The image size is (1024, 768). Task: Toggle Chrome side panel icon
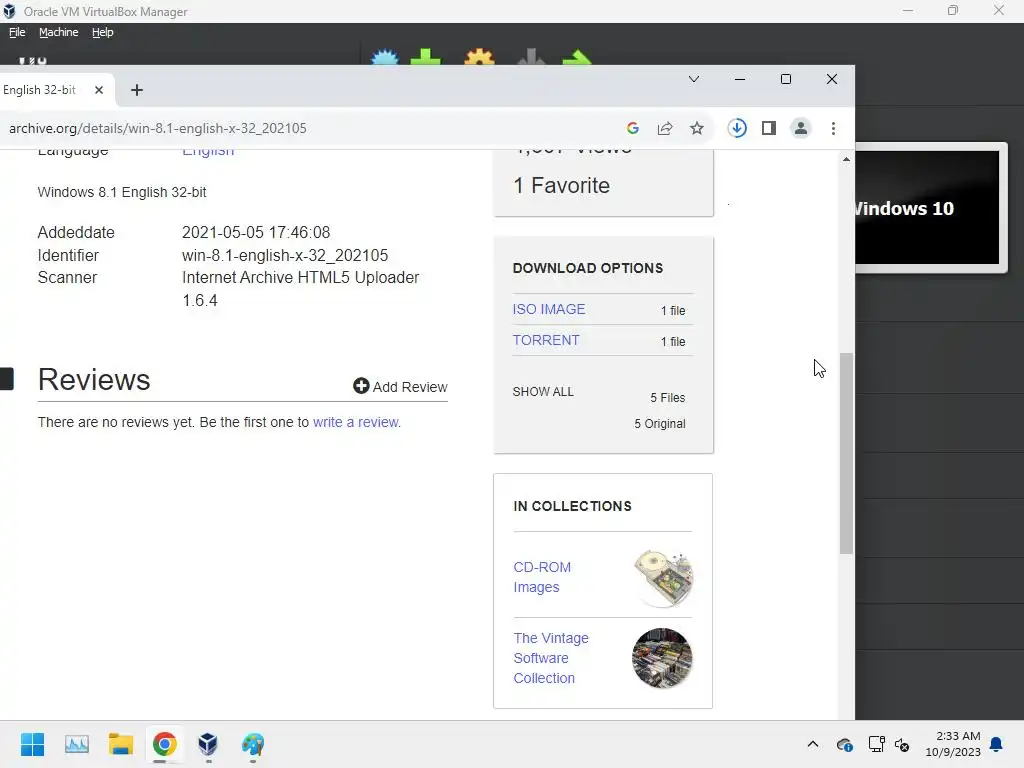[x=769, y=128]
